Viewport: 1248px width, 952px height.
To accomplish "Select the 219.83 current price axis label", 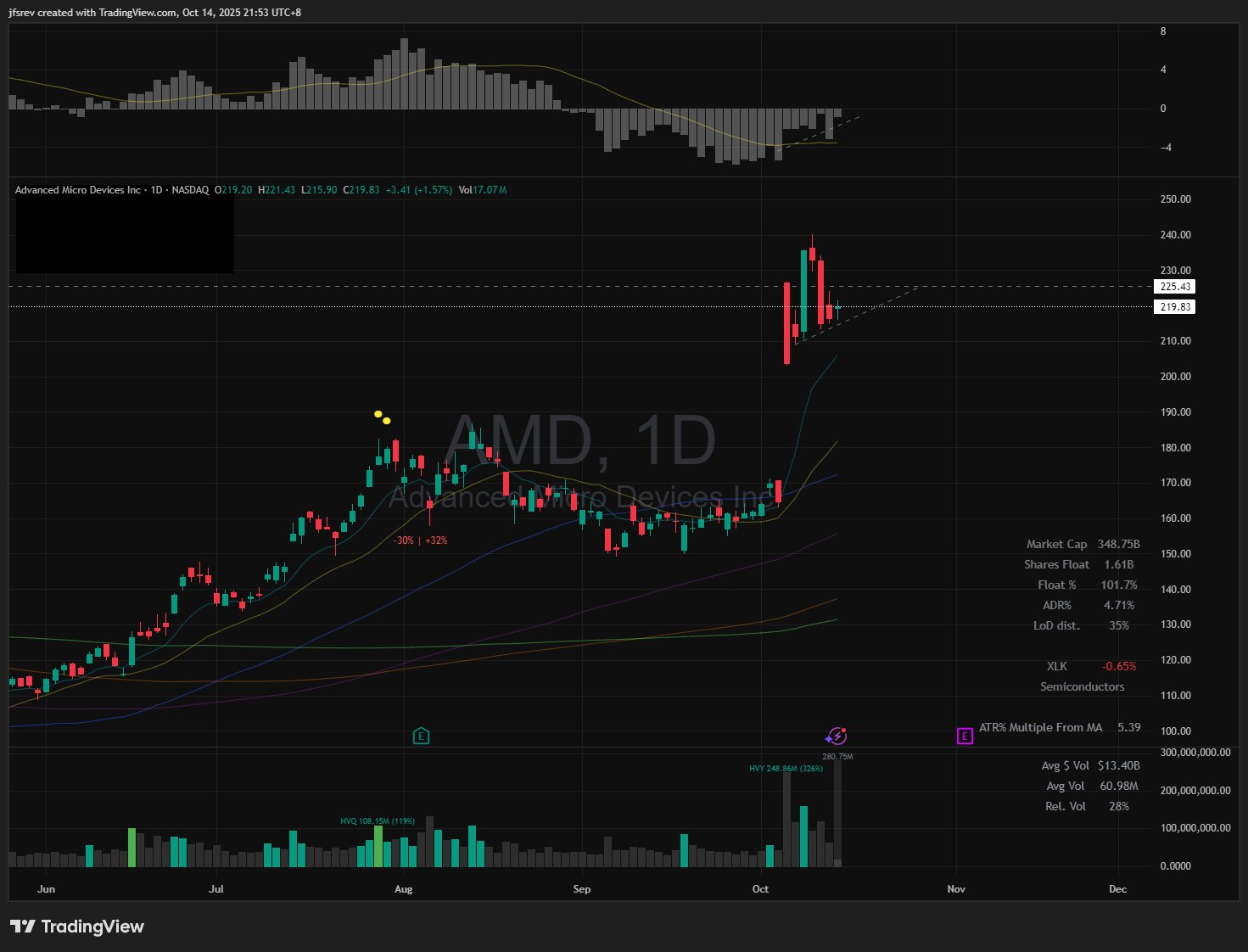I will (x=1175, y=307).
